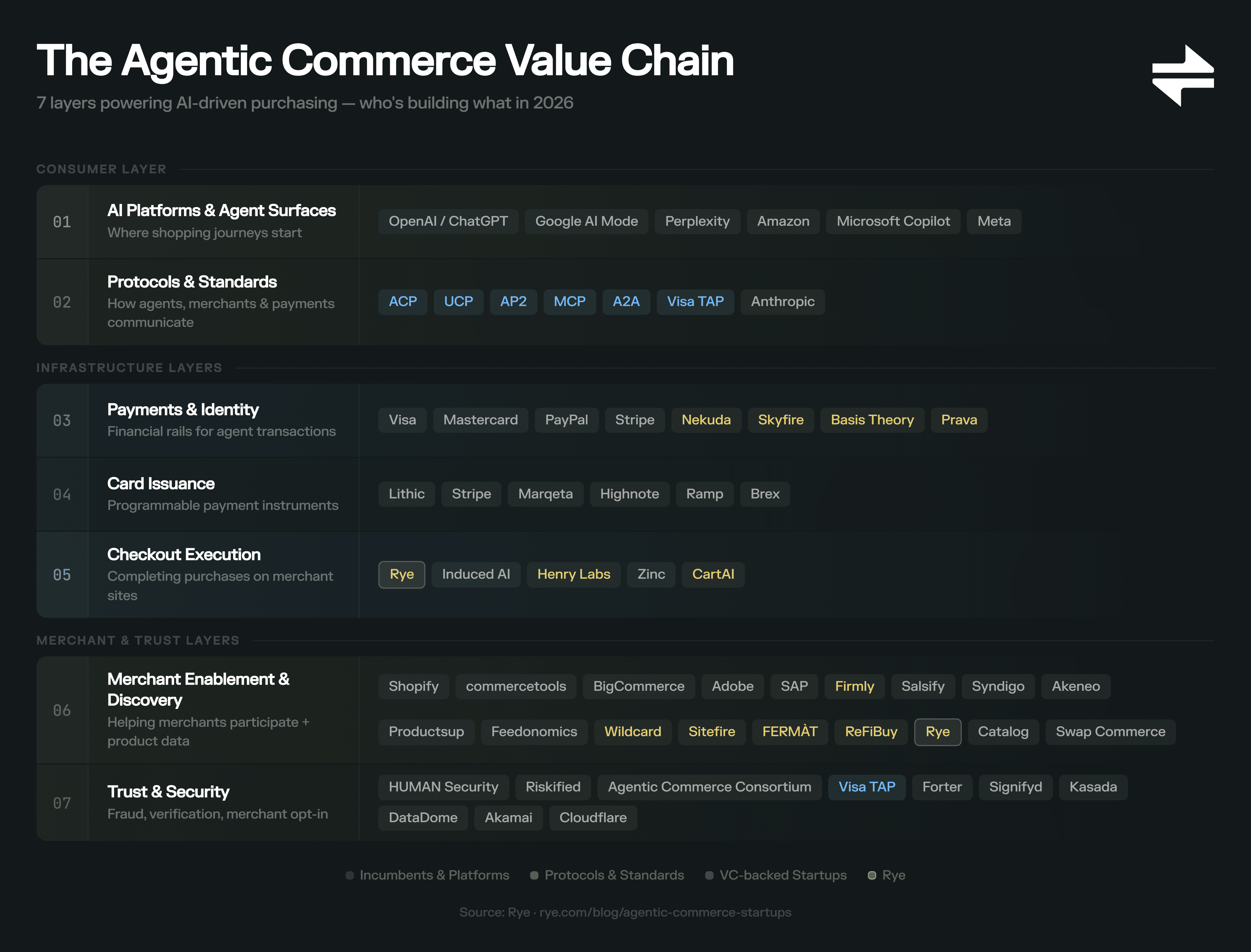Image resolution: width=1251 pixels, height=952 pixels.
Task: Click the Rye chip under Checkout Execution
Action: [x=402, y=575]
